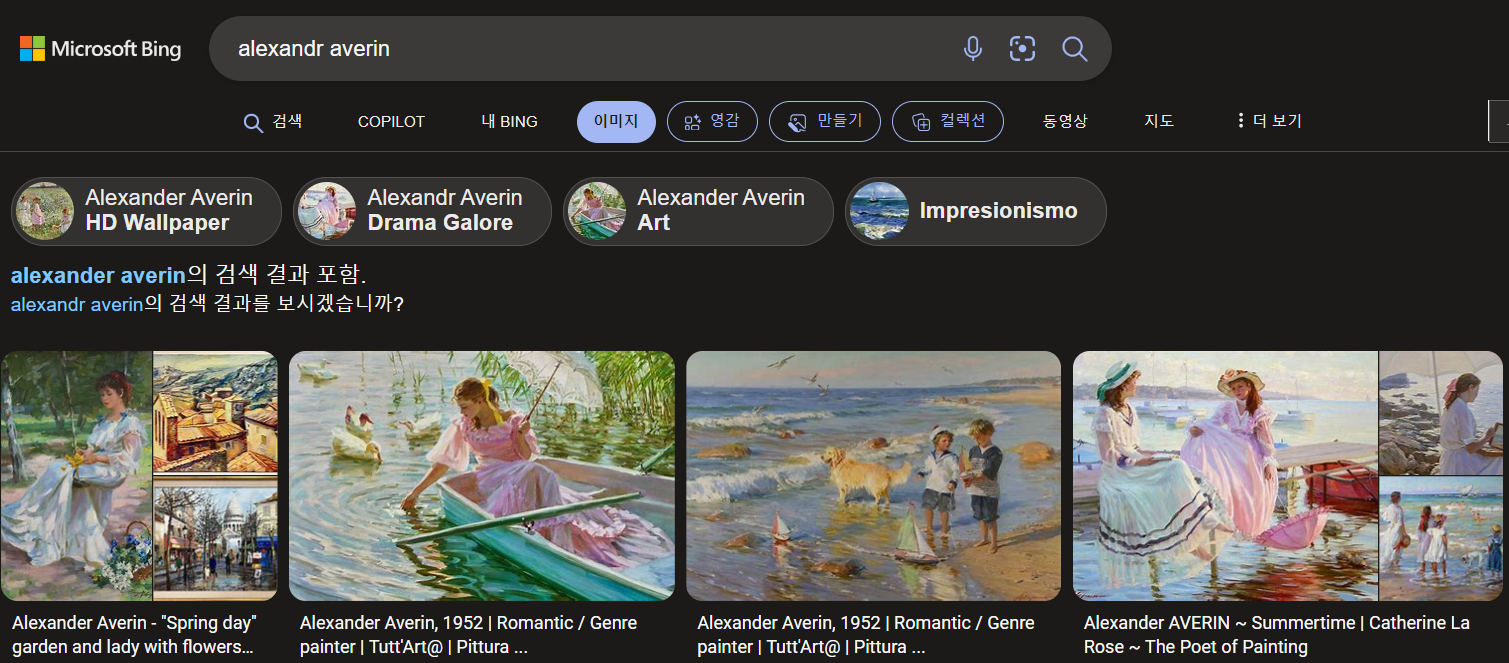Switch to the 동영상 tab
Screen dimensions: 1509x663
point(1065,122)
